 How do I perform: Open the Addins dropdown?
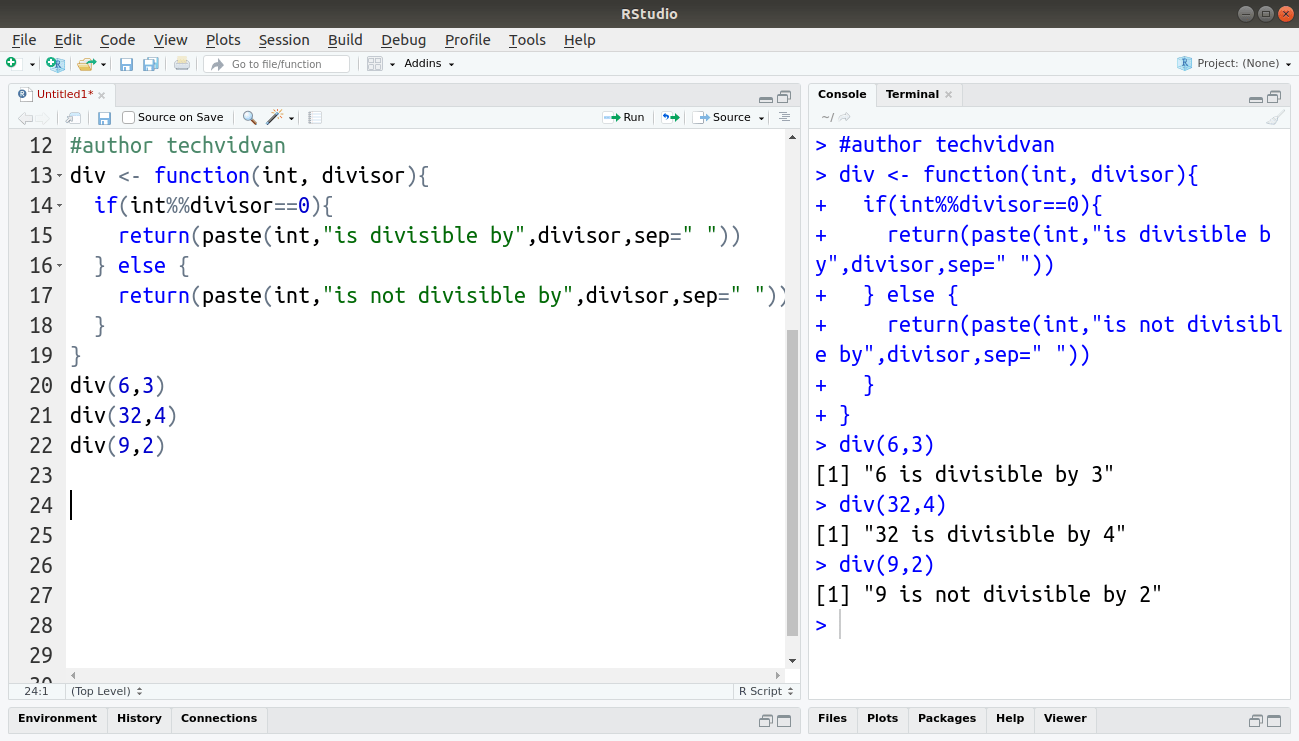pos(429,64)
